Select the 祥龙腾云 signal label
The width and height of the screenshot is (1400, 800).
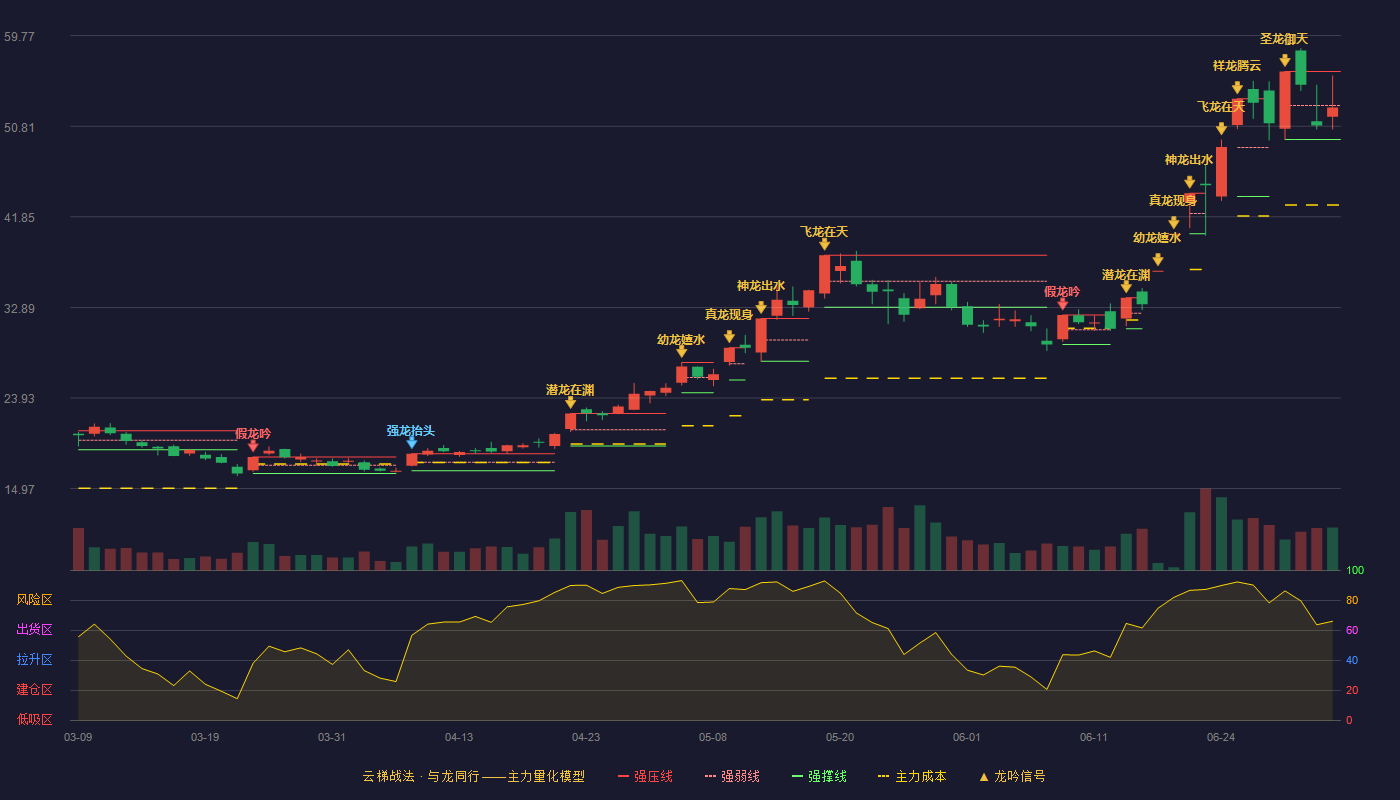(1237, 66)
